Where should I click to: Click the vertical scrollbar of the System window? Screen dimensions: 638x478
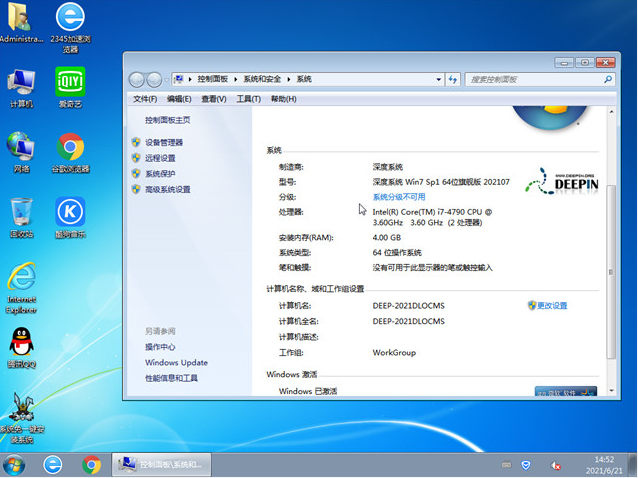(612, 250)
